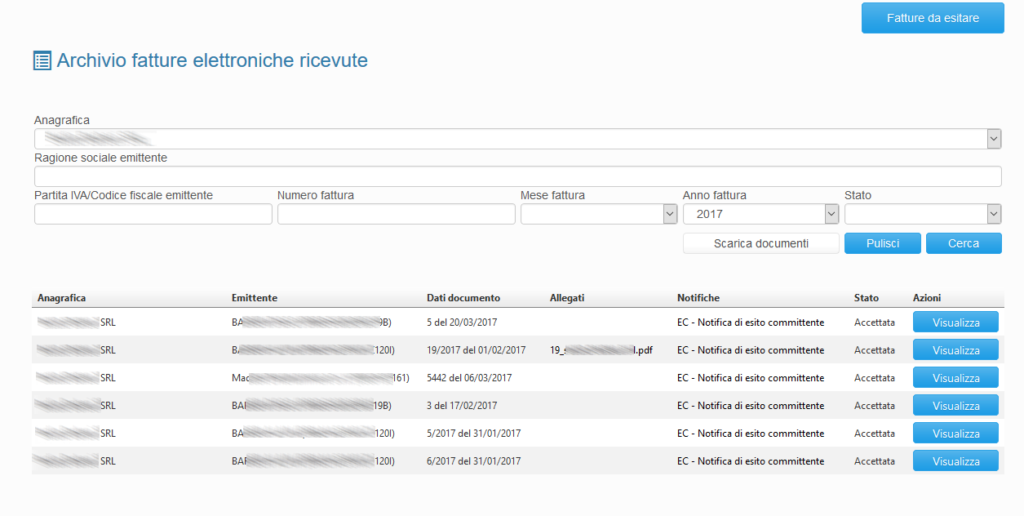Clear filters with the Pulisci button
Viewport: 1024px width, 516px height.
tap(882, 244)
